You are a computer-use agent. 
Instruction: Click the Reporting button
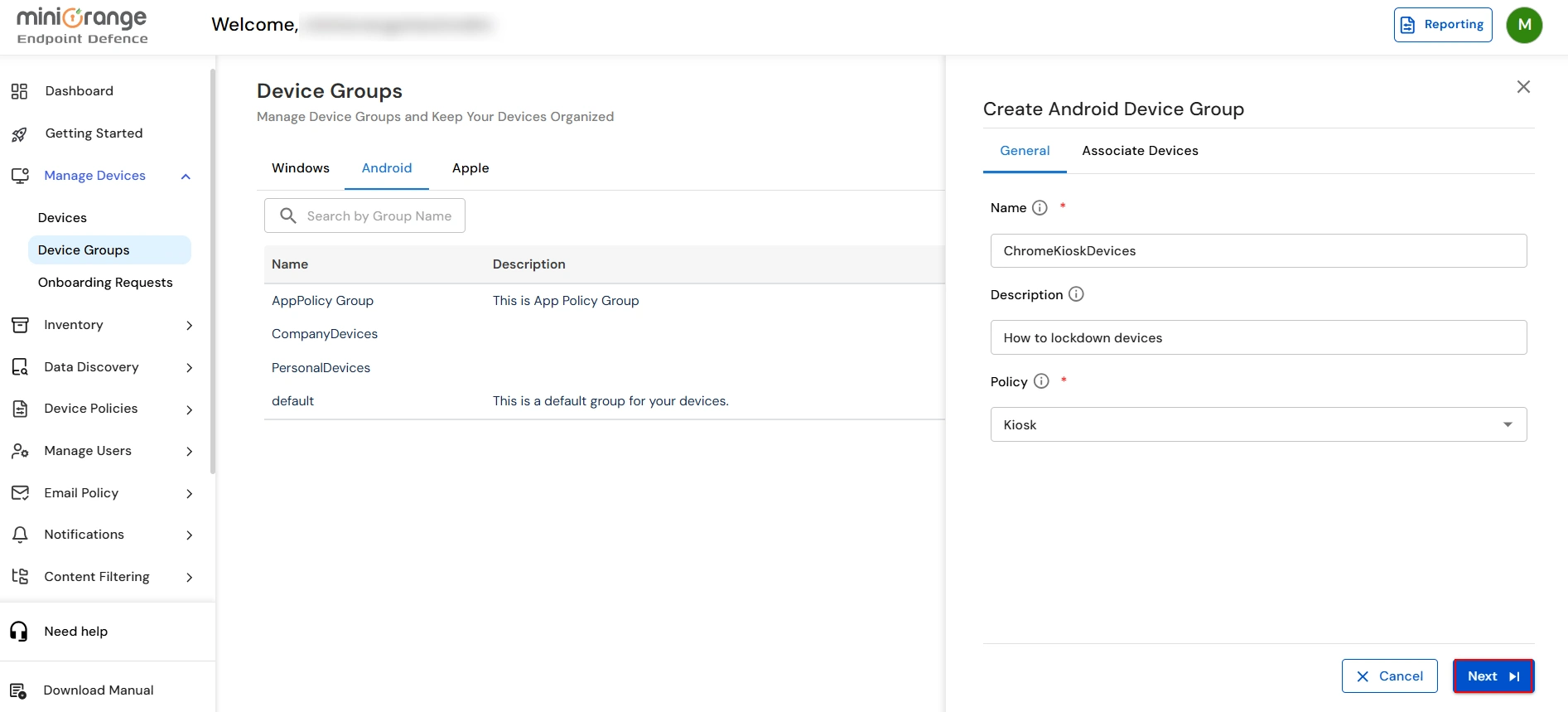1443,25
